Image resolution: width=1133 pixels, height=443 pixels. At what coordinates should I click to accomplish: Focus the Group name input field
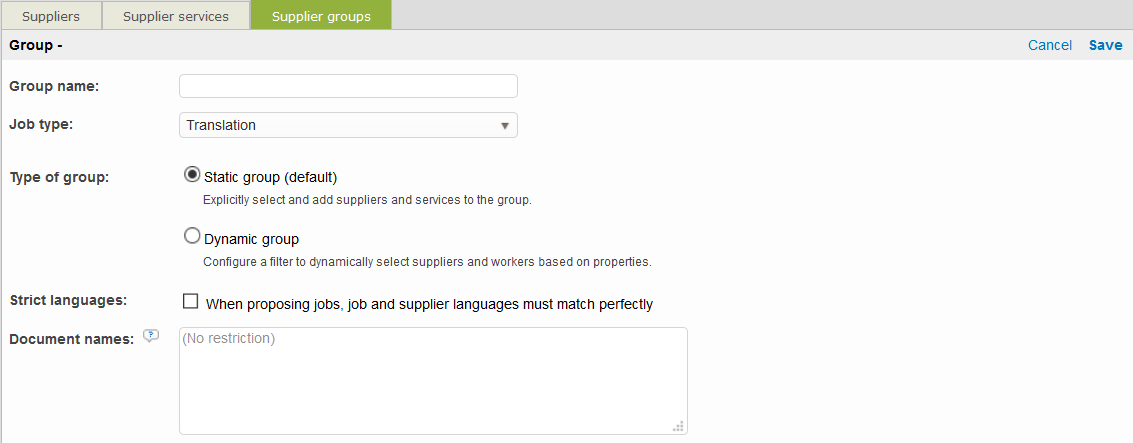click(x=348, y=86)
